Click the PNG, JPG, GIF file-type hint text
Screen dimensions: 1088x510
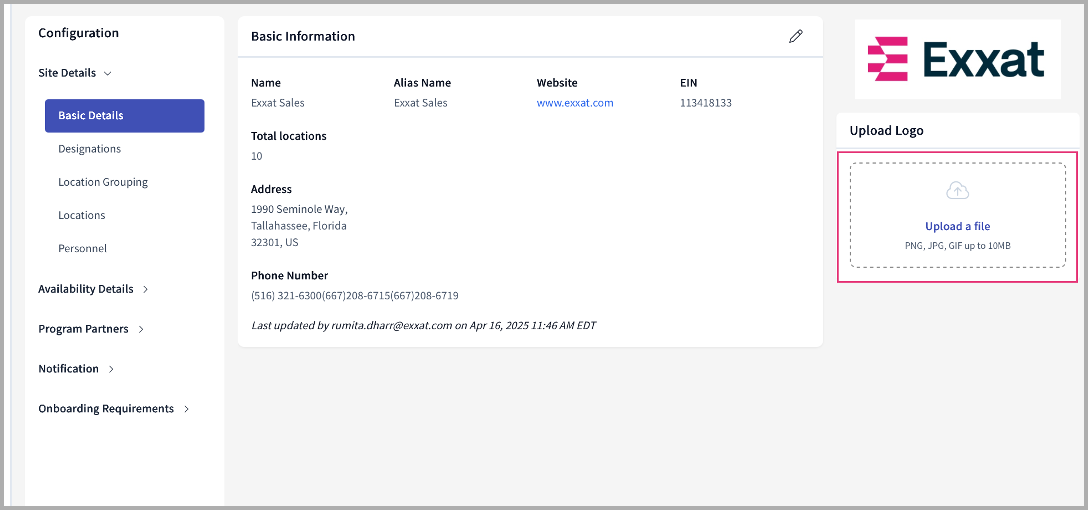click(957, 245)
